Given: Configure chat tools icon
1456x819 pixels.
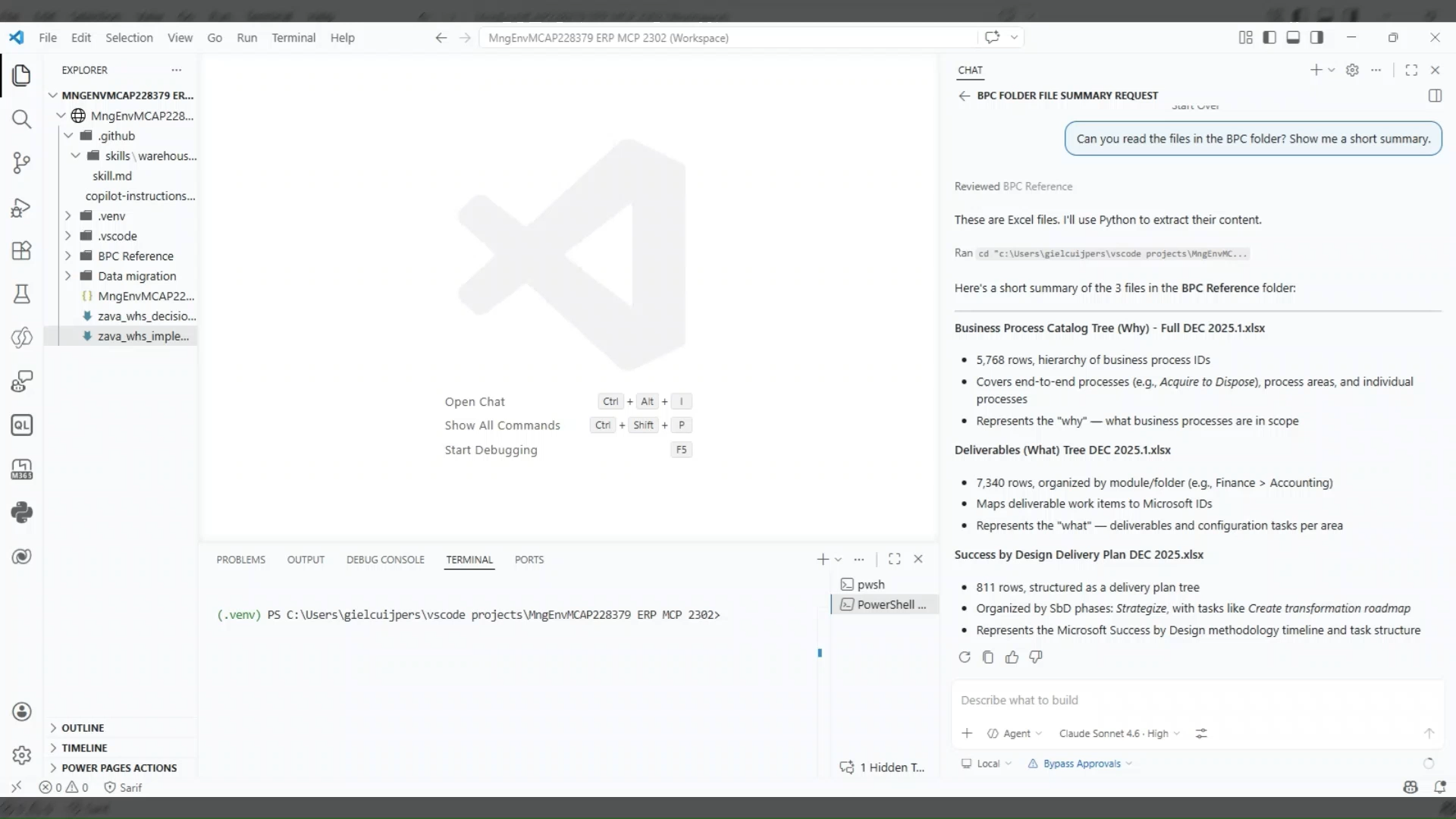Looking at the screenshot, I should click(1201, 733).
